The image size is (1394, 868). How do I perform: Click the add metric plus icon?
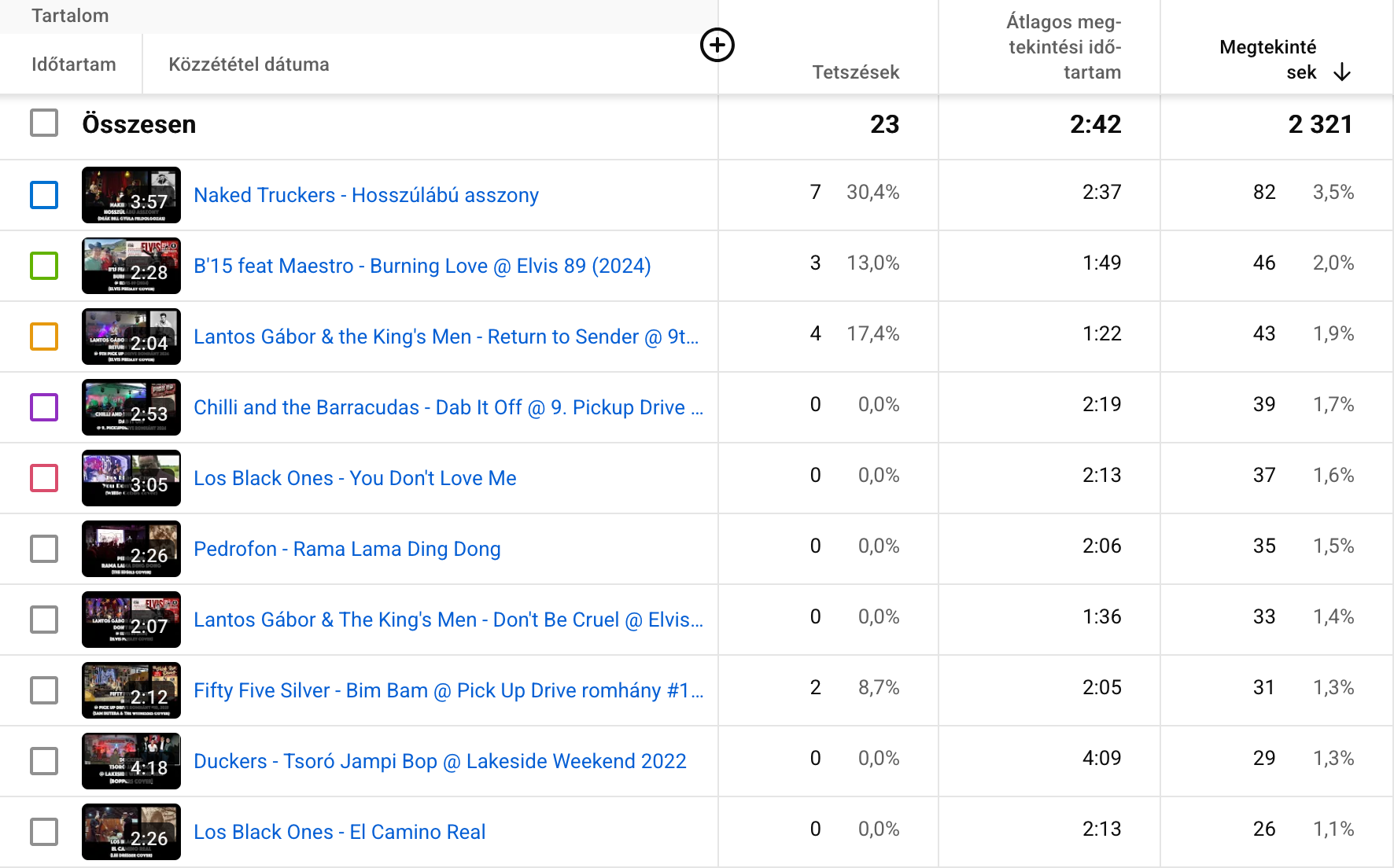[717, 45]
